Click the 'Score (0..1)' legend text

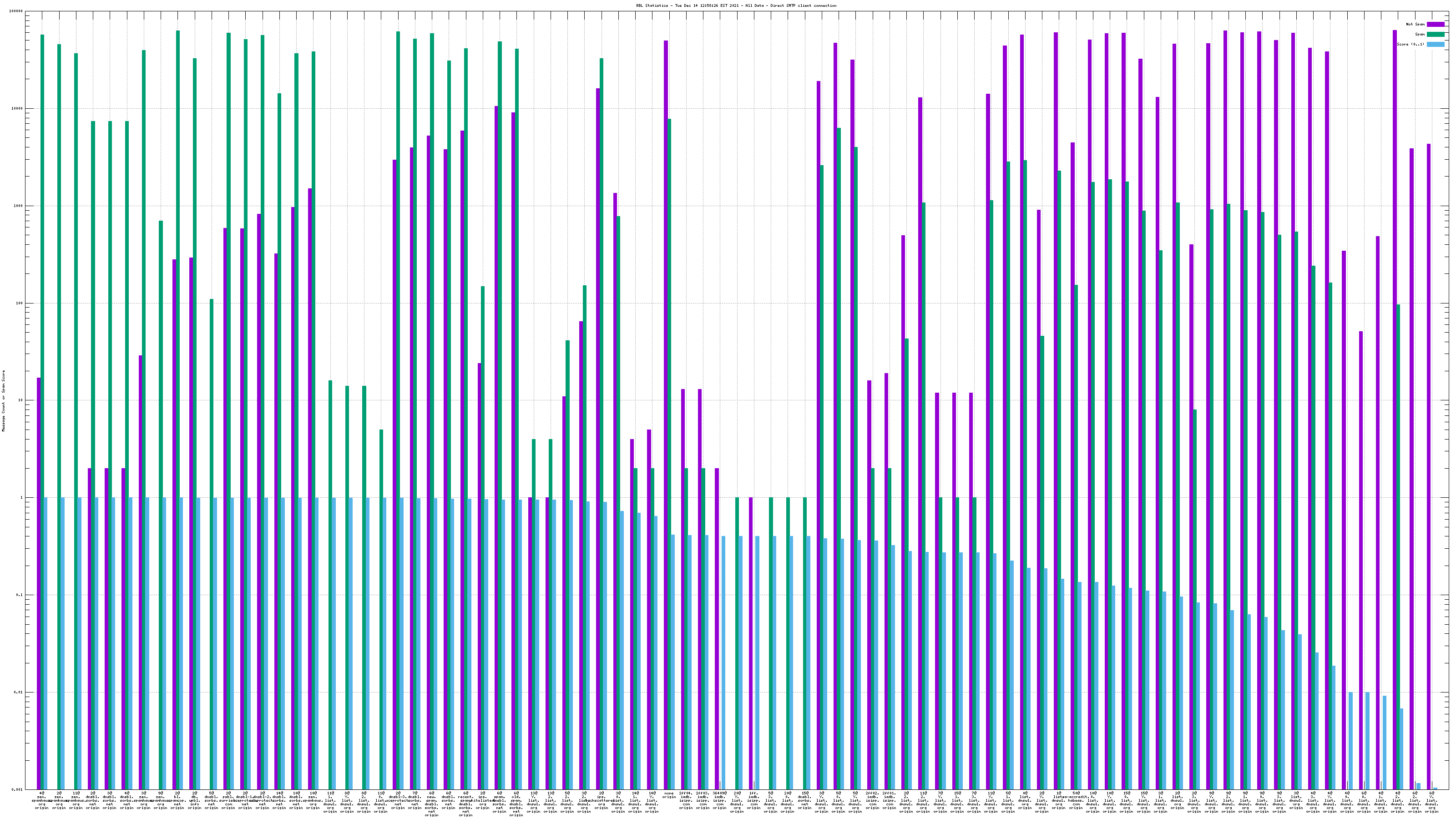coord(1410,45)
